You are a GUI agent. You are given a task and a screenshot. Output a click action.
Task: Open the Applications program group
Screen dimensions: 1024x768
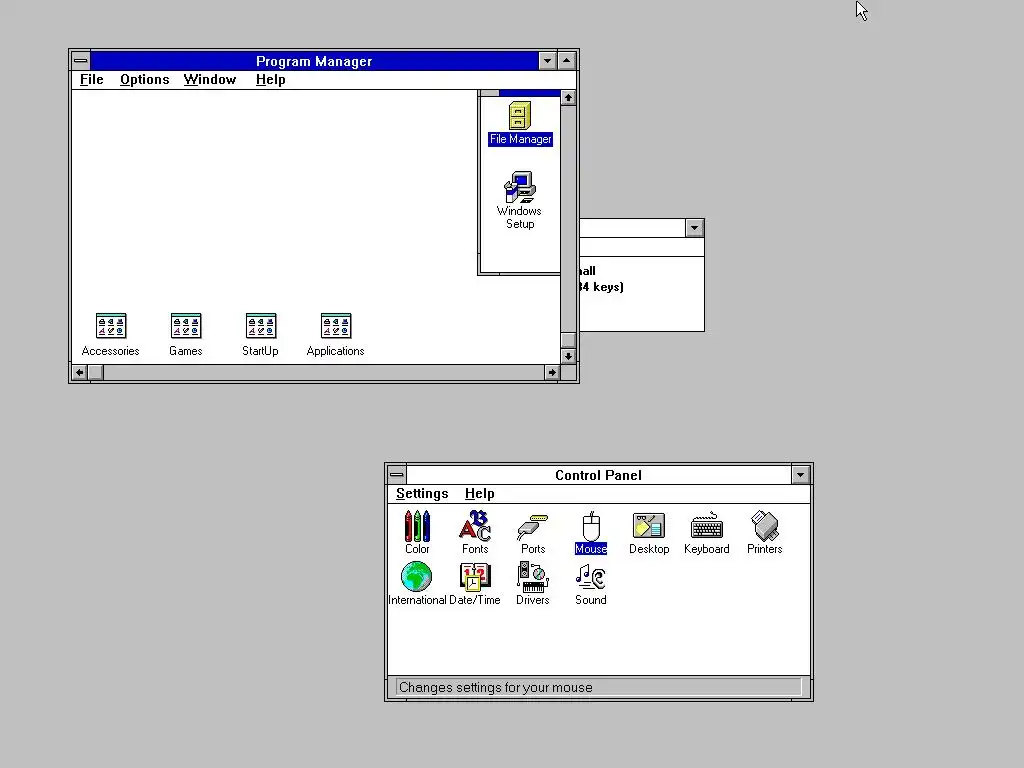[336, 334]
